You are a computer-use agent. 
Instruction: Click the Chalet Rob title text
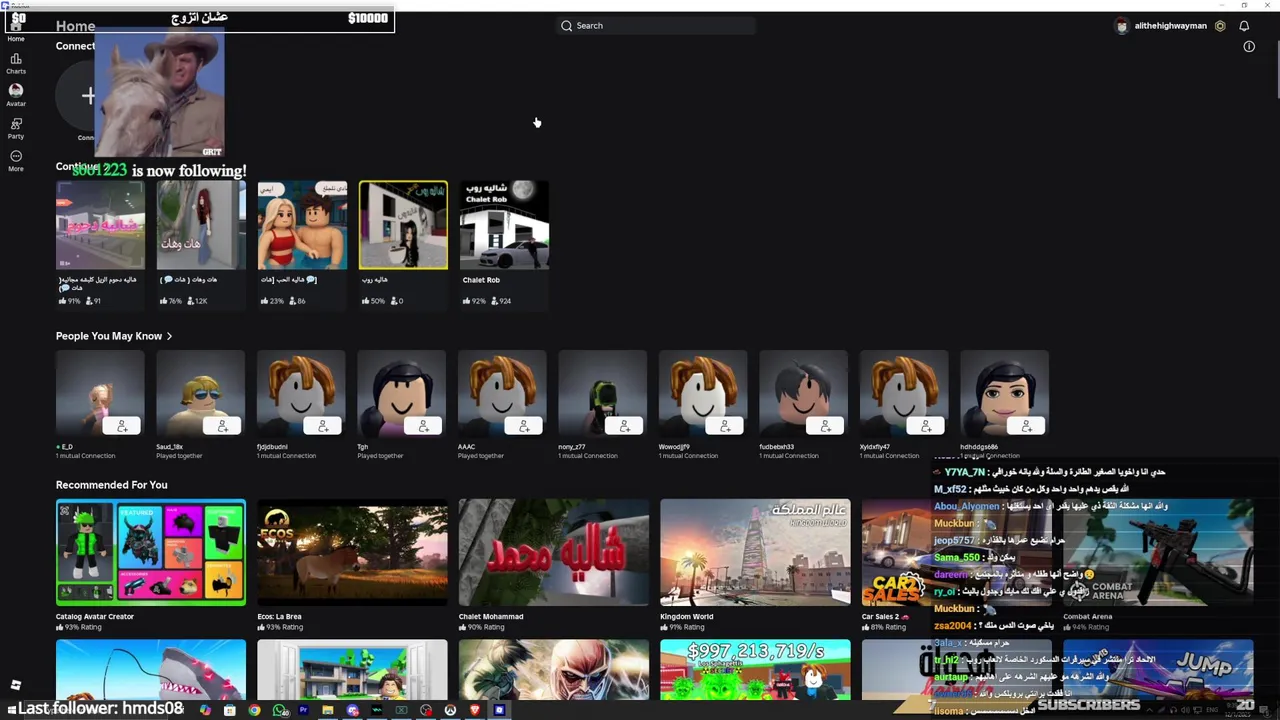pos(481,280)
